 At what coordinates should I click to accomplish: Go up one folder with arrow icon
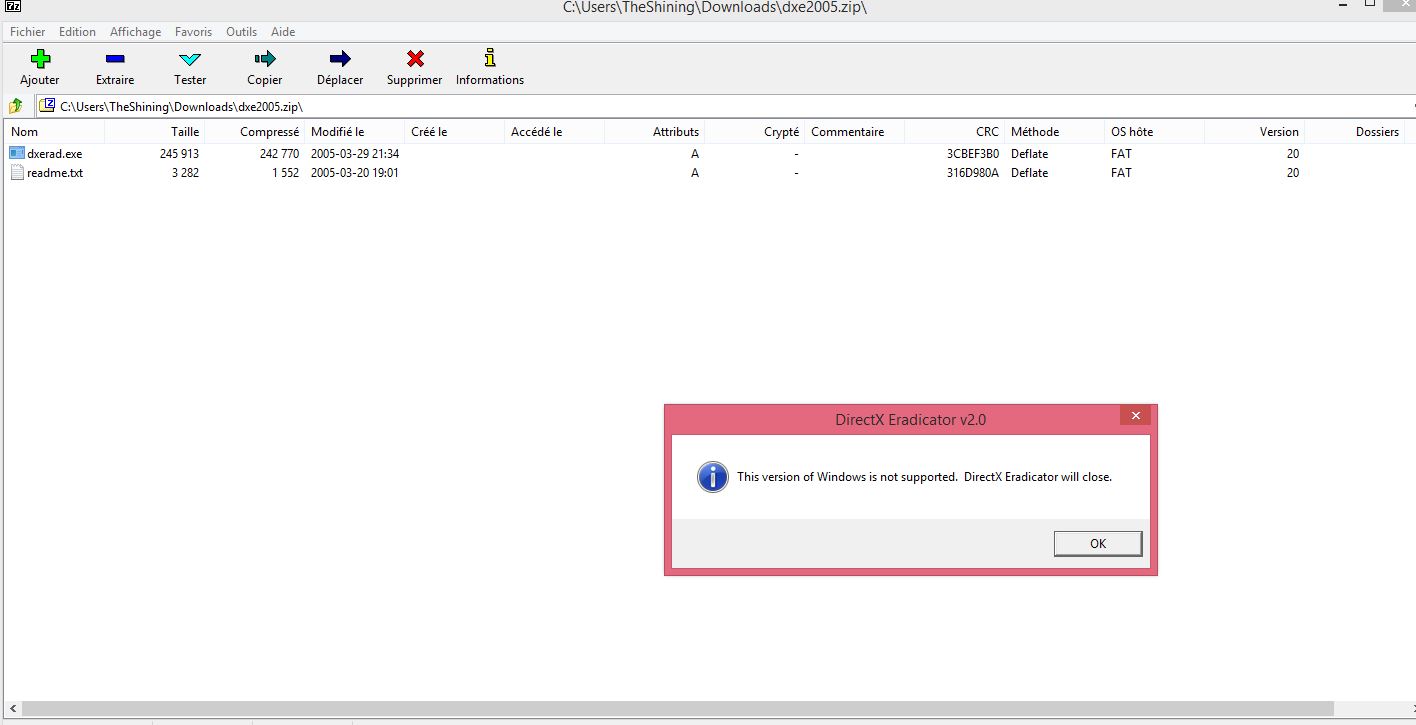pyautogui.click(x=16, y=106)
